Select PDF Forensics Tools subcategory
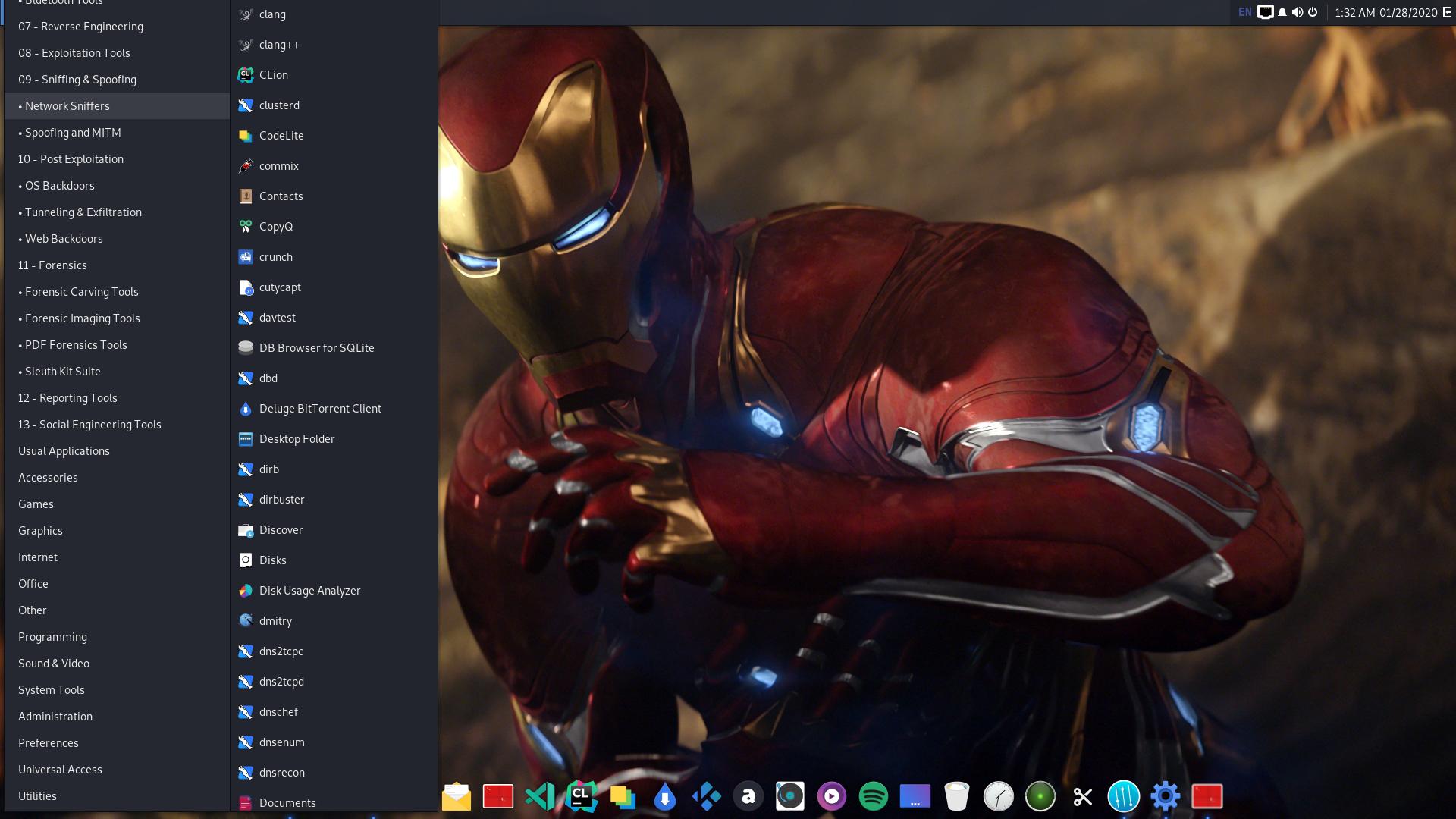 (117, 345)
